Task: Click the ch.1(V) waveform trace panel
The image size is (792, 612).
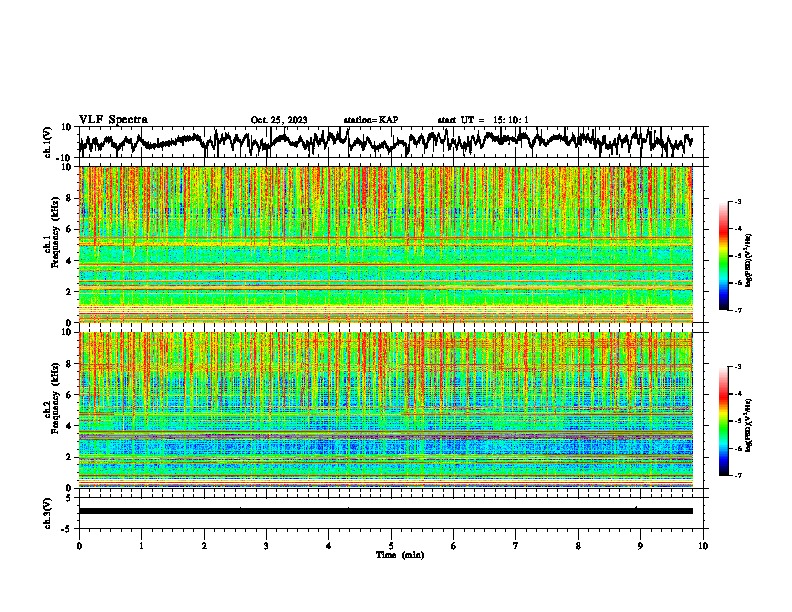Action: pos(393,142)
